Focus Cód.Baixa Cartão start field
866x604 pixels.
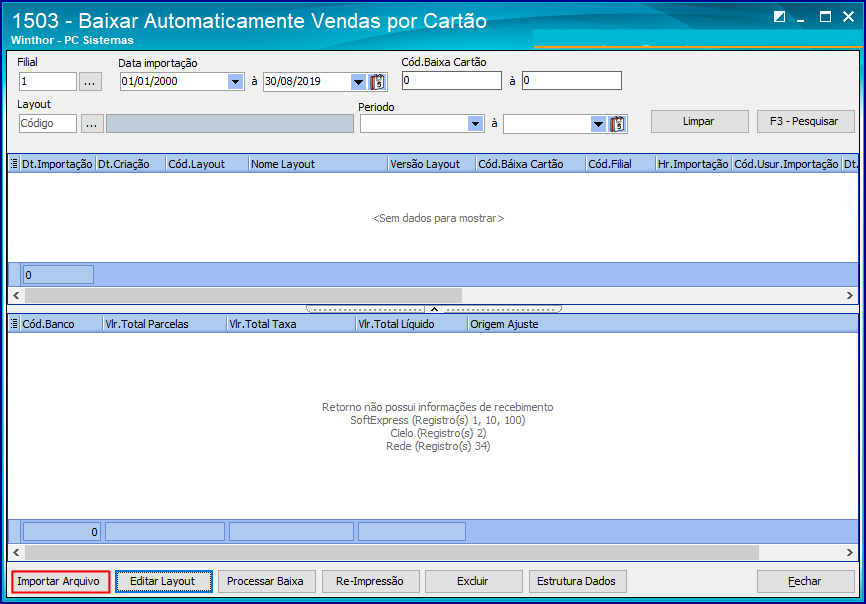pos(452,81)
